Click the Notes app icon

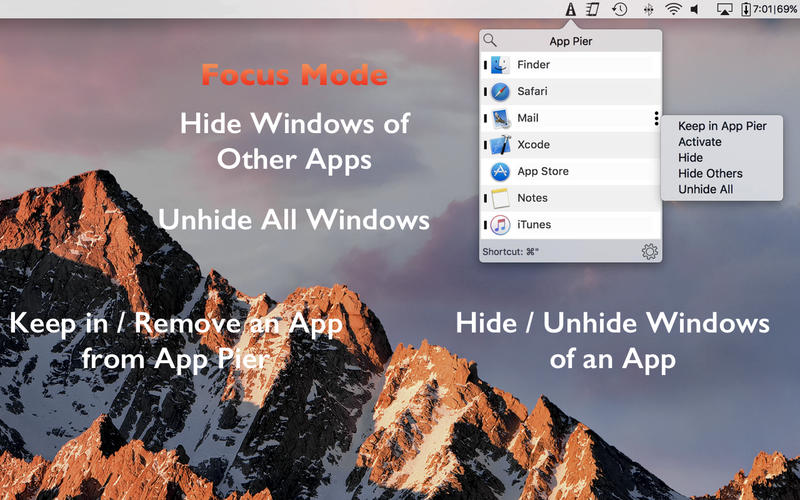501,198
